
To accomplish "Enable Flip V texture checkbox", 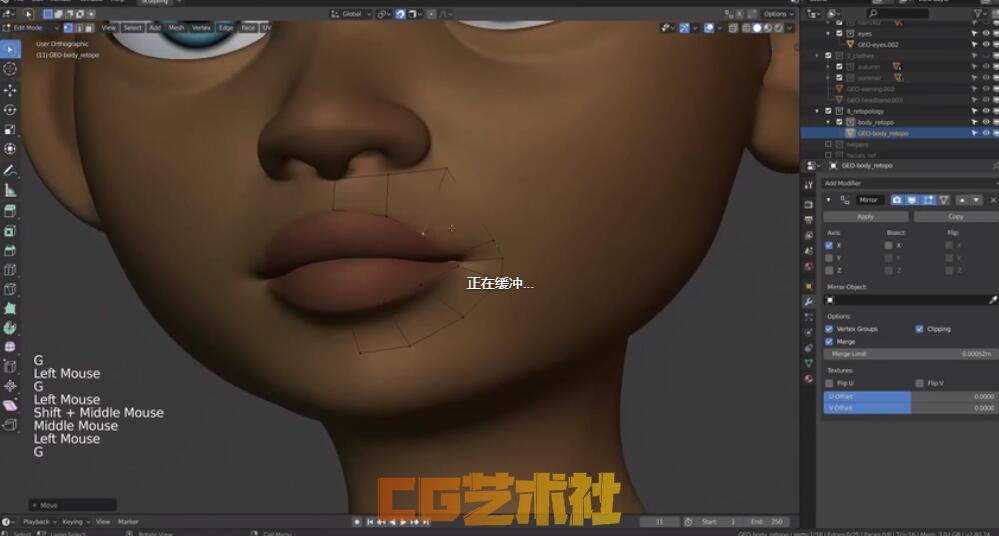I will coord(919,383).
